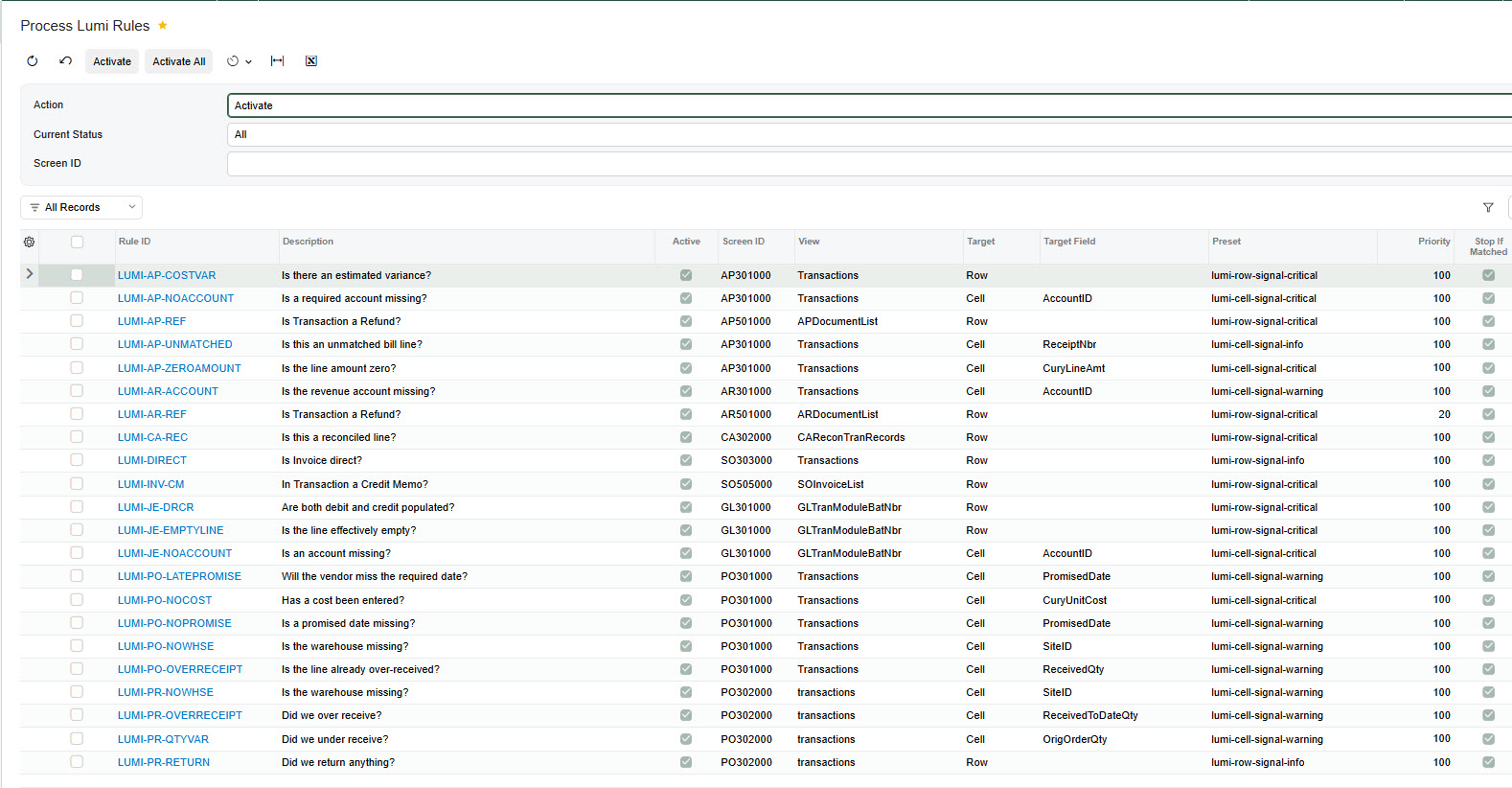
Task: Select checkbox for LUMI-JE-DRCR row
Action: [77, 507]
